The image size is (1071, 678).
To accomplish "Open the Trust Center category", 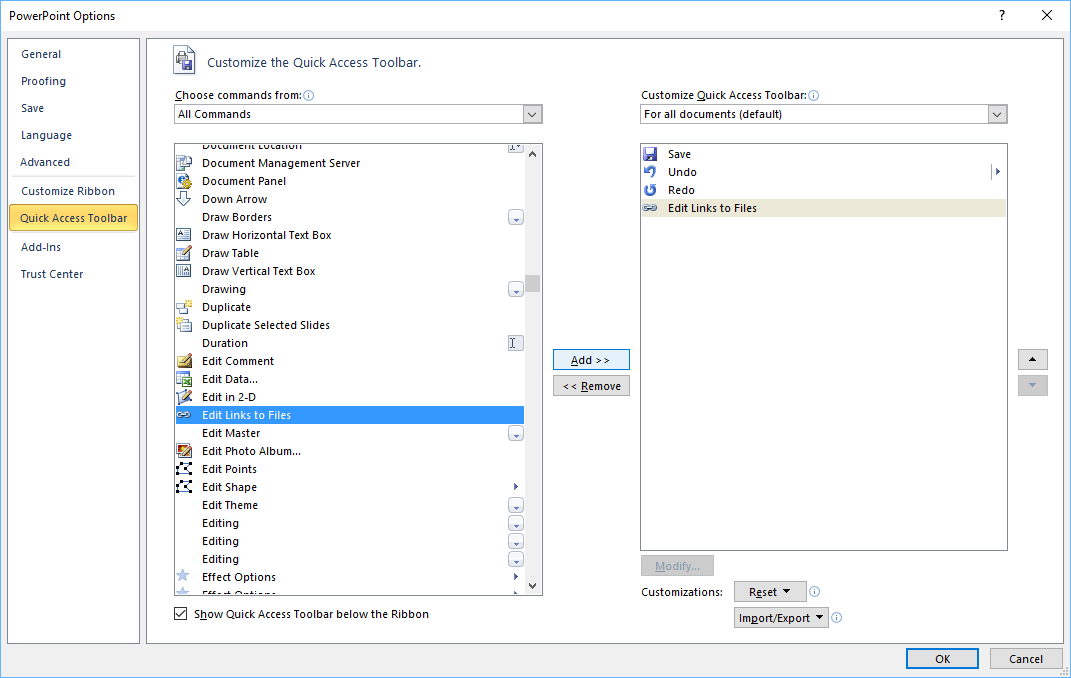I will coord(52,274).
